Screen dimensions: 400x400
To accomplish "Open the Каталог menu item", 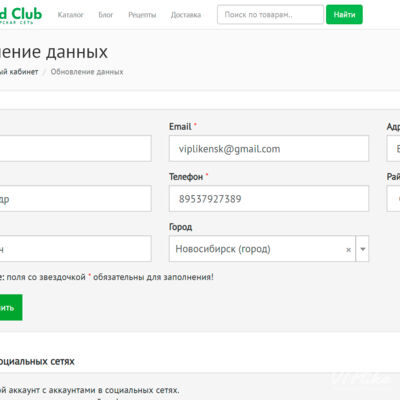I will pyautogui.click(x=70, y=15).
